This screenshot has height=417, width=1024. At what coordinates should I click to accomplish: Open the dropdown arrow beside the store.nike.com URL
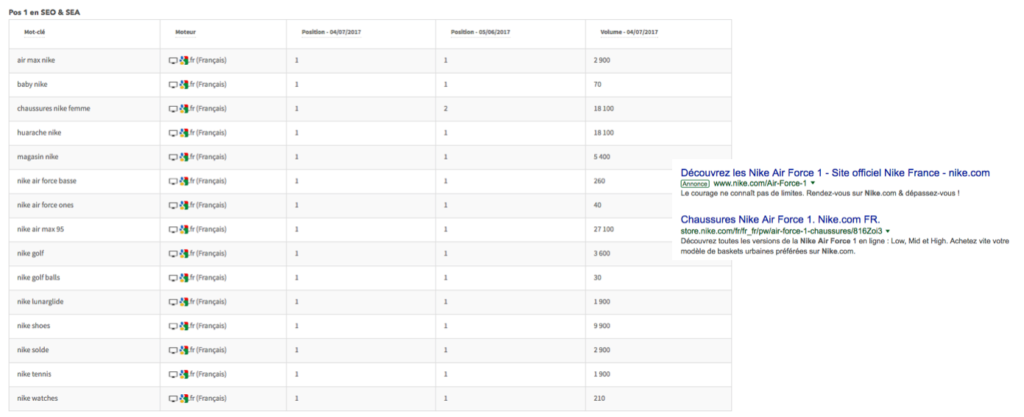point(888,231)
